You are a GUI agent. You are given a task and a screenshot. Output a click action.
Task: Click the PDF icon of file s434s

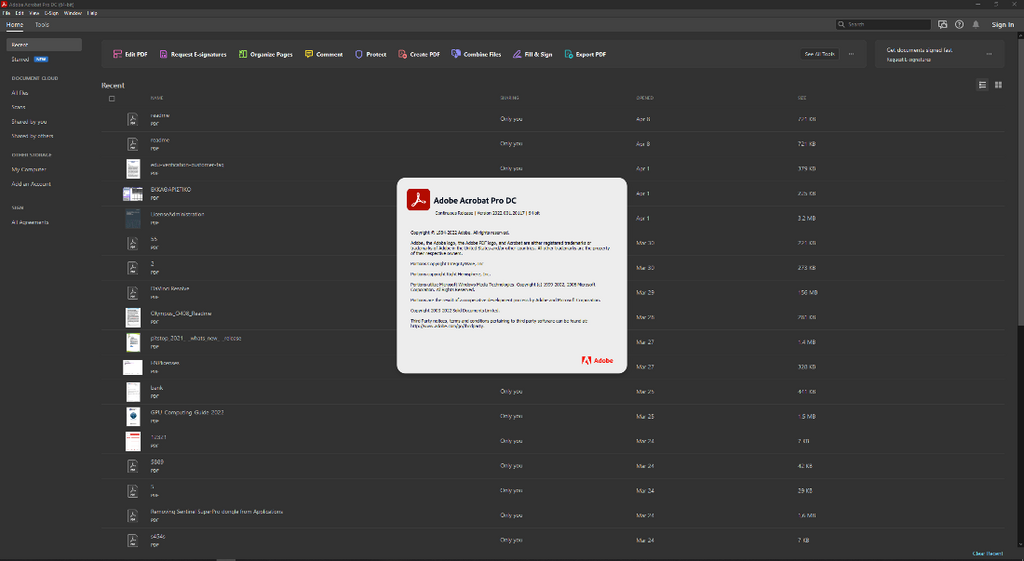(133, 540)
